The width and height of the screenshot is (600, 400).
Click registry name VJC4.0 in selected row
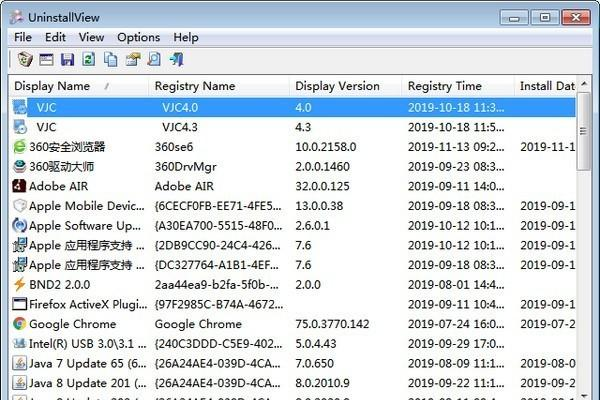[180, 108]
